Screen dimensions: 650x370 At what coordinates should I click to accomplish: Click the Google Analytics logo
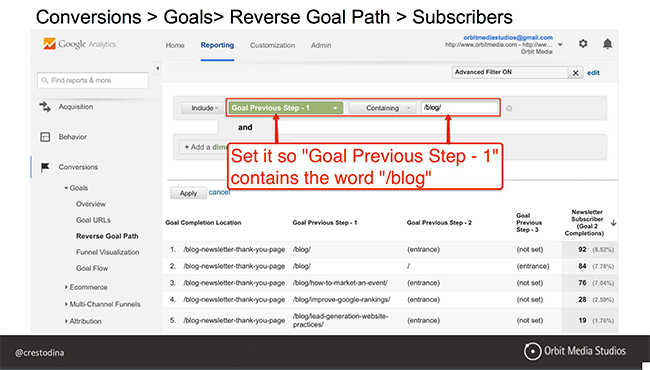(x=79, y=44)
